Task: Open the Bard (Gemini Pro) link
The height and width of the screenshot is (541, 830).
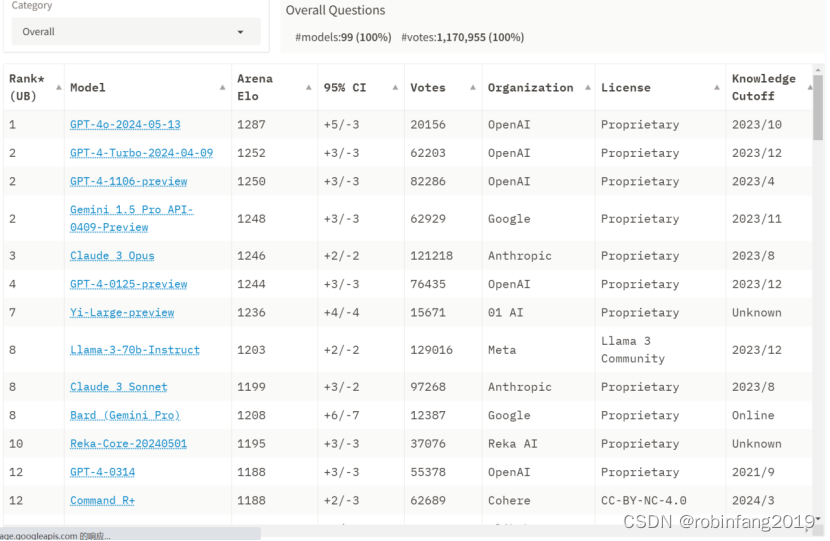Action: tap(125, 416)
